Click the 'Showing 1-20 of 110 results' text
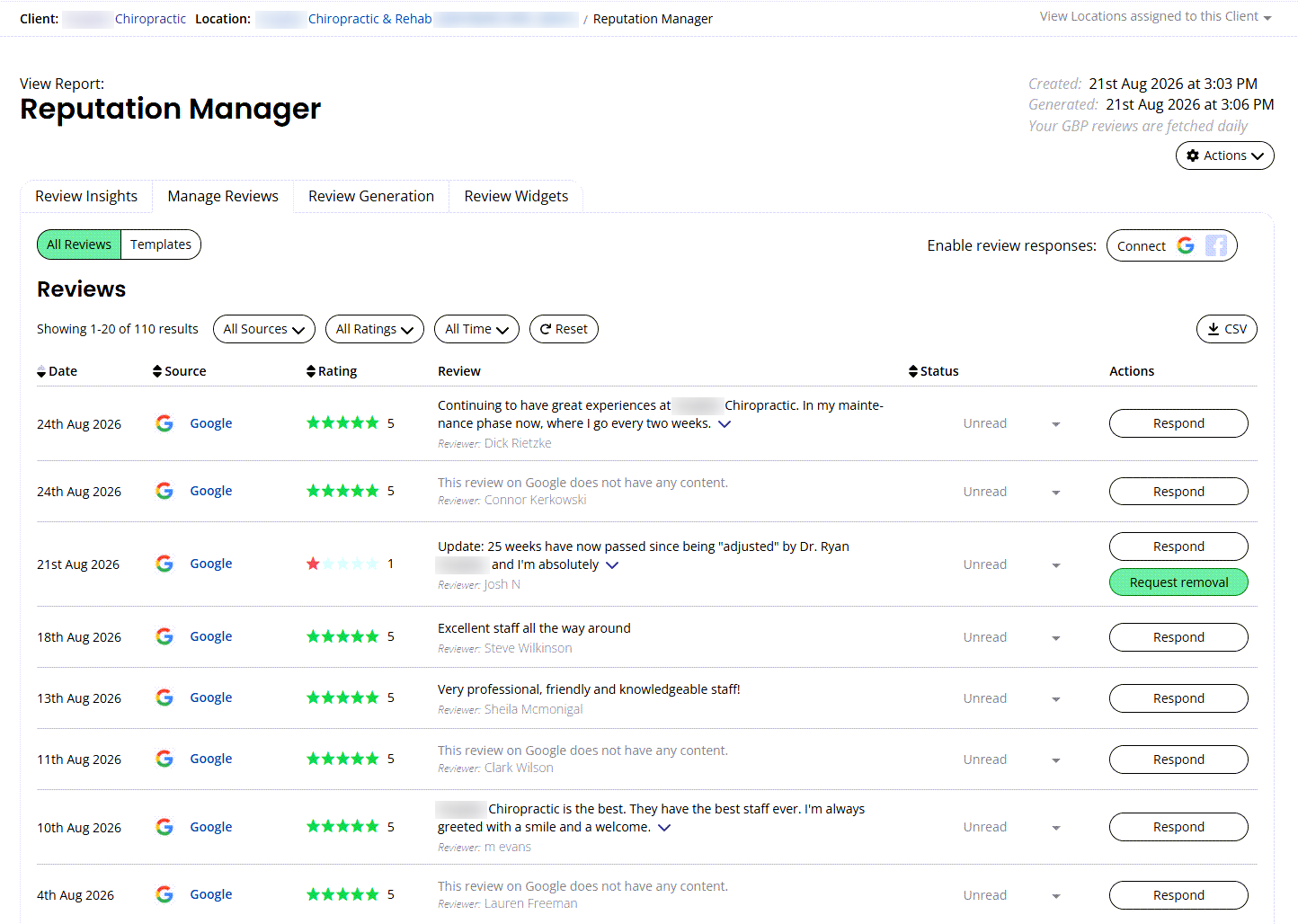 pyautogui.click(x=118, y=329)
